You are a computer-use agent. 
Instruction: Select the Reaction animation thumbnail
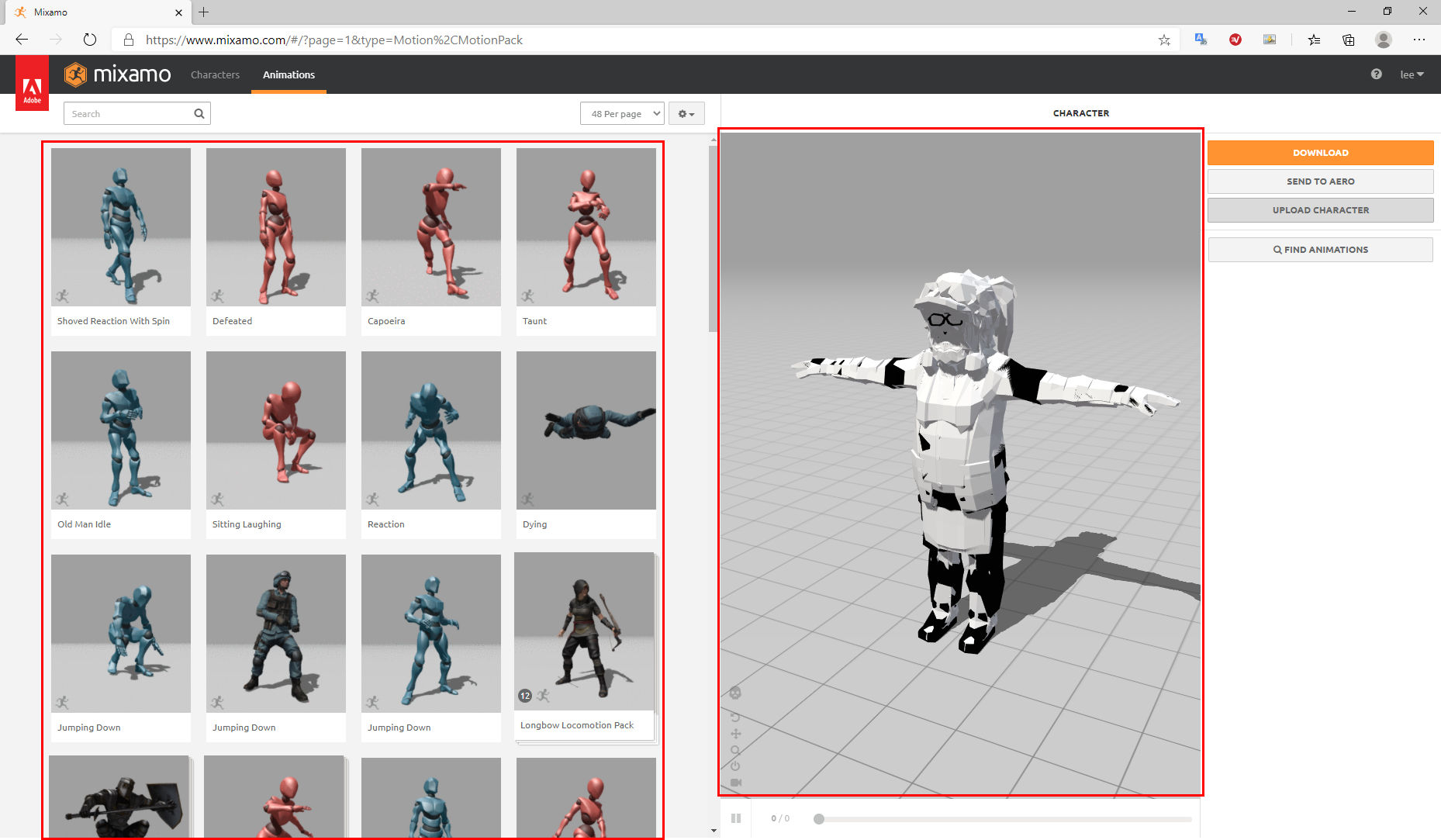click(431, 430)
